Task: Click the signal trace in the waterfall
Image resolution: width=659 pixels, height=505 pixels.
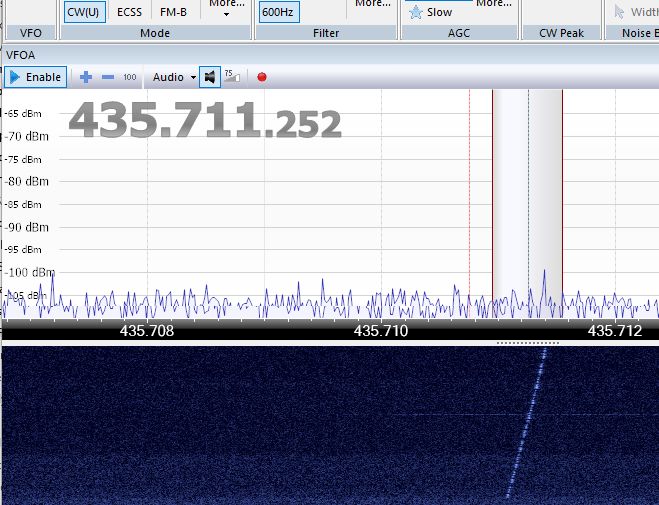Action: coord(527,422)
